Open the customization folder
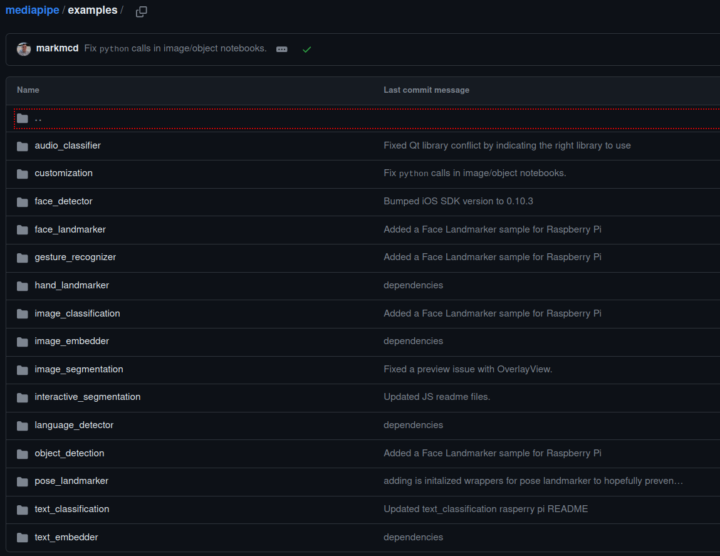 point(63,173)
